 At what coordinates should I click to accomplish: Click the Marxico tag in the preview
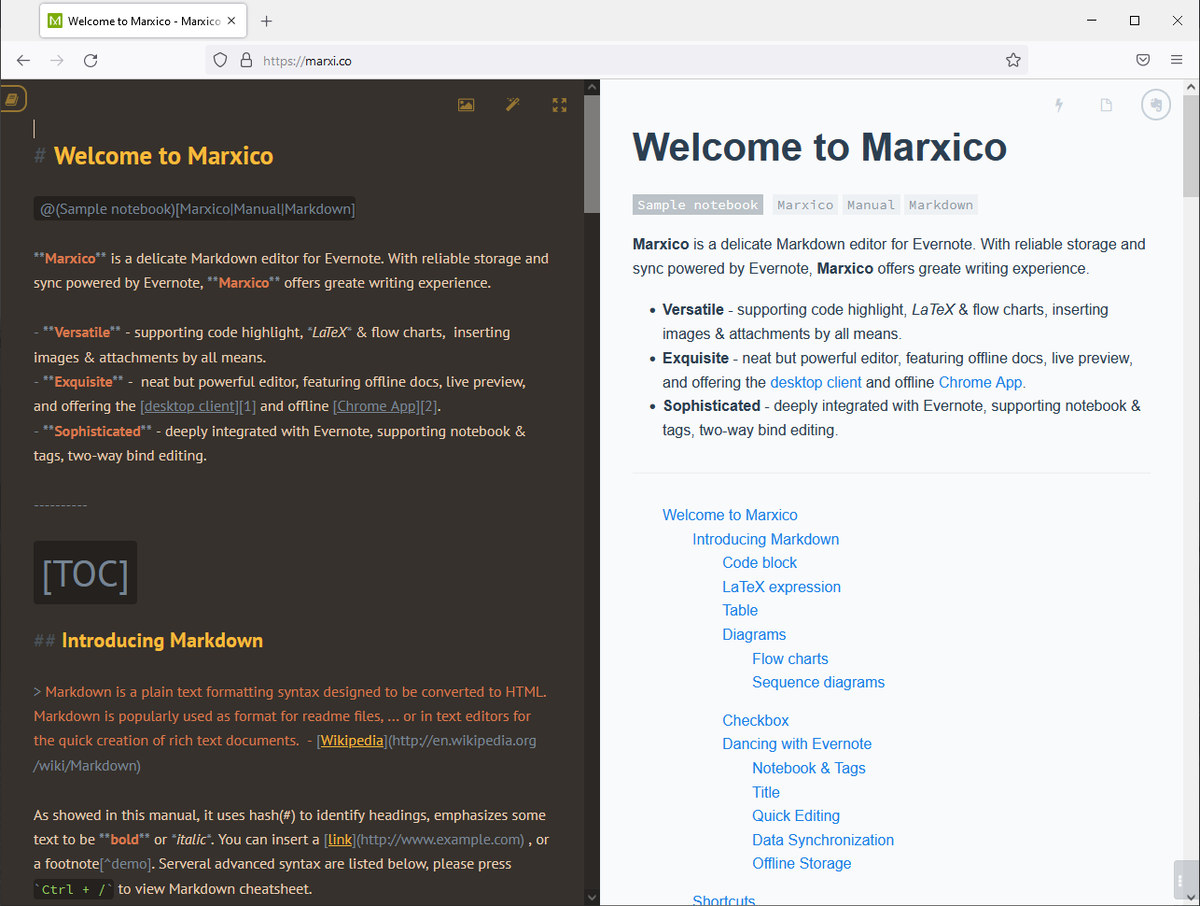(805, 205)
